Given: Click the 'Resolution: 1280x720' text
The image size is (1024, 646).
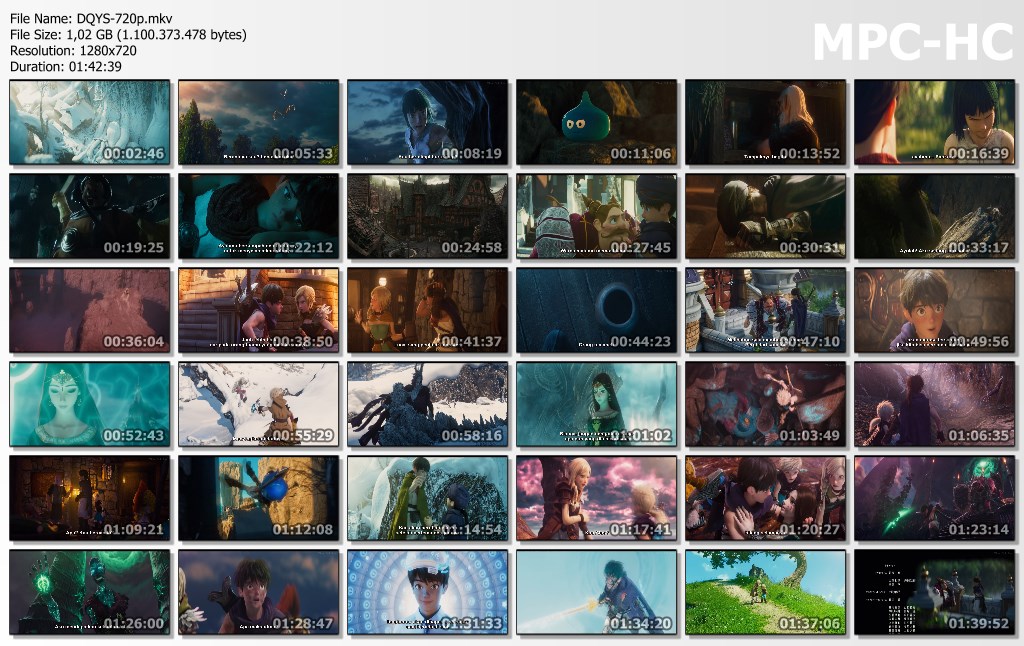Looking at the screenshot, I should (73, 50).
